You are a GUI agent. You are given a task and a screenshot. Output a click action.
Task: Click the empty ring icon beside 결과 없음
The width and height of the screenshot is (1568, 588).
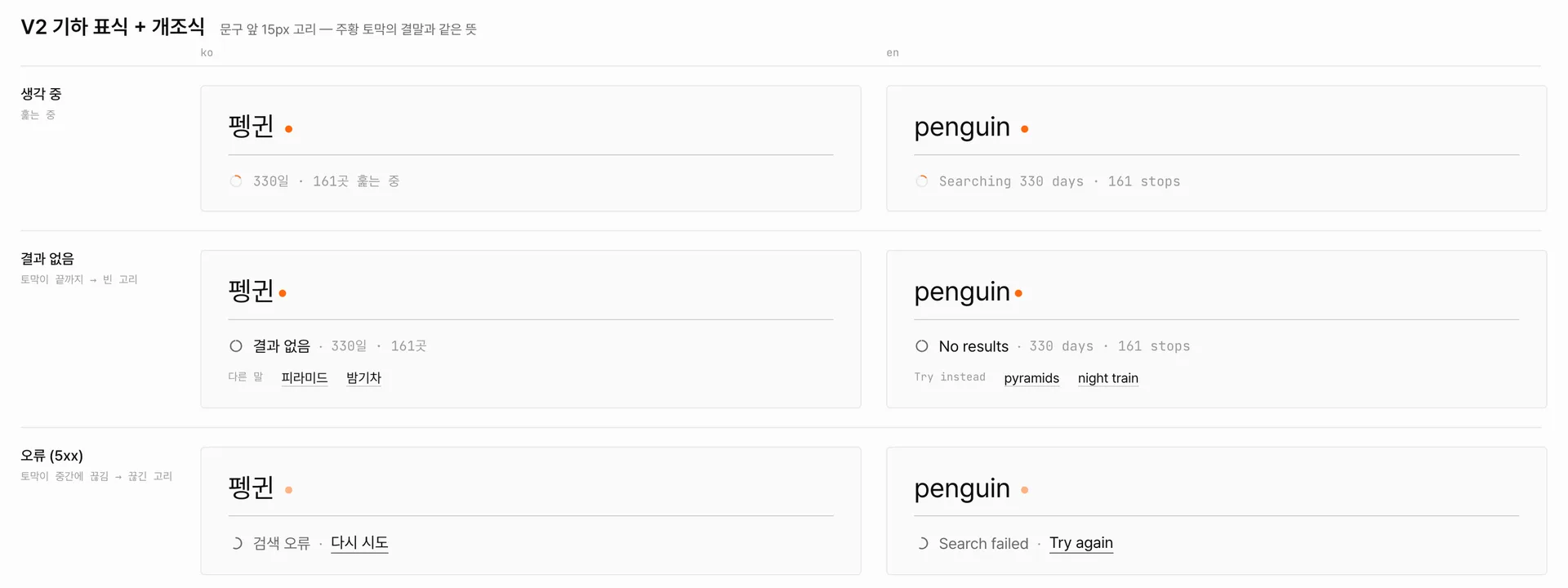(x=236, y=346)
